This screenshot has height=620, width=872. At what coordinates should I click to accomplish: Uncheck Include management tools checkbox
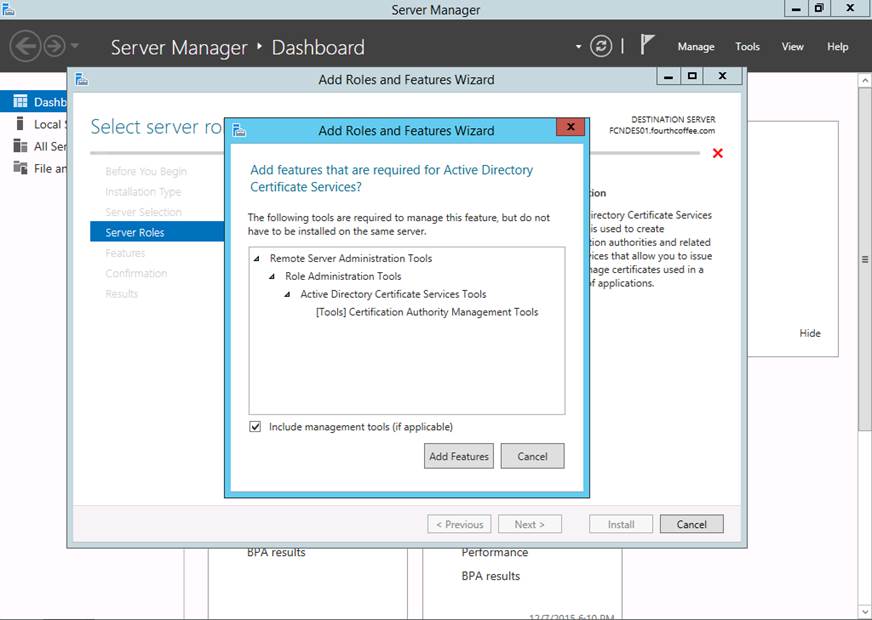pyautogui.click(x=256, y=427)
